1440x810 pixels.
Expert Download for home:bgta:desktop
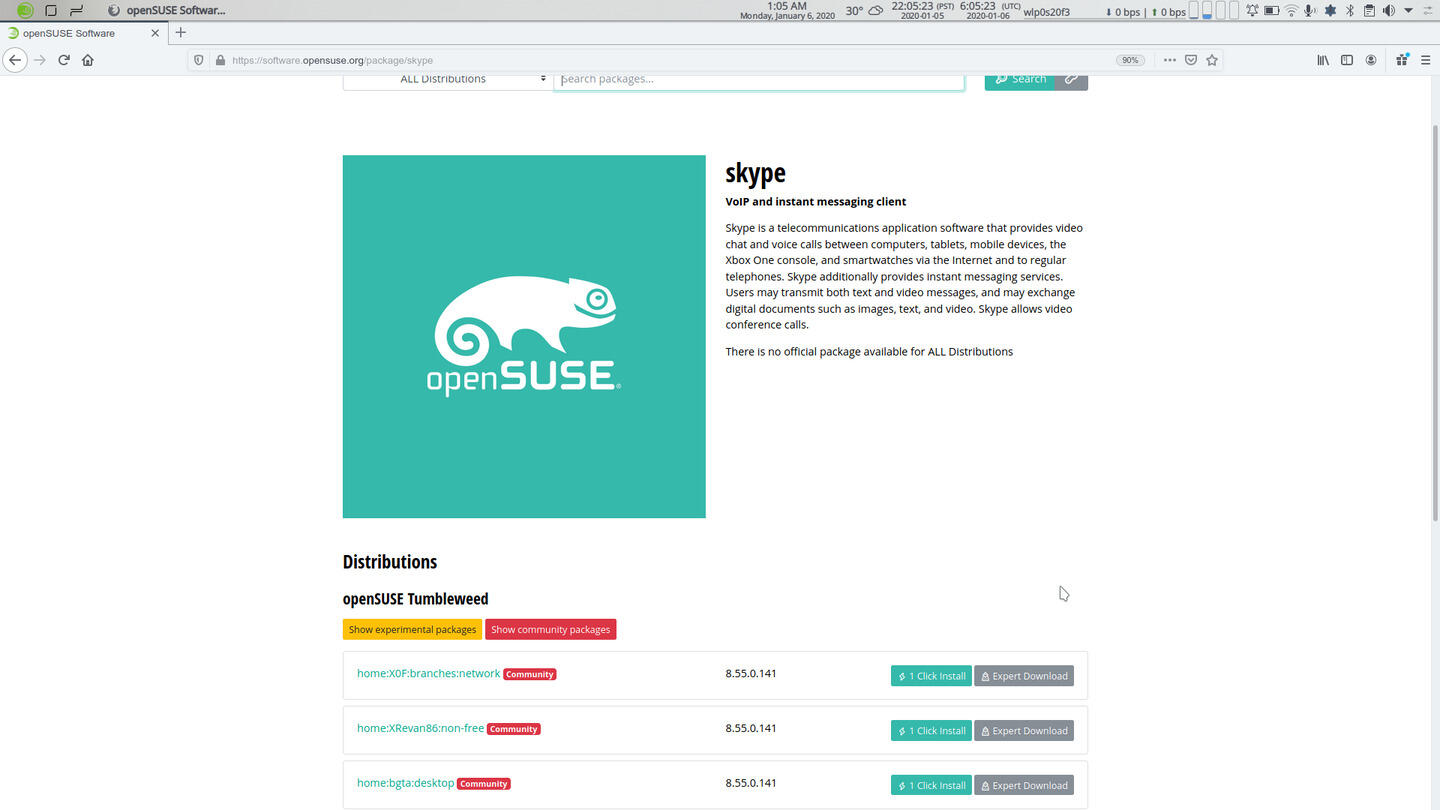coord(1024,785)
